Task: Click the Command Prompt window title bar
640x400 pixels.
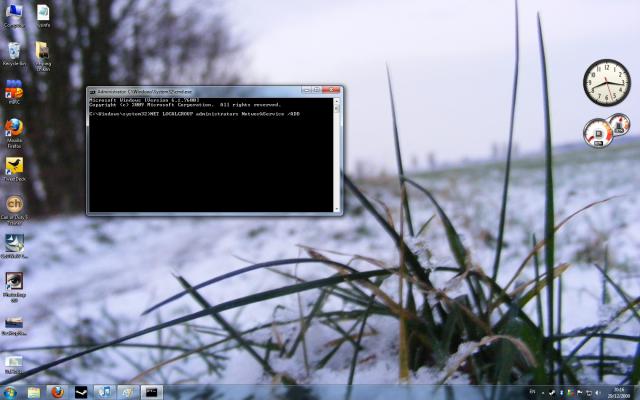Action: [200, 91]
